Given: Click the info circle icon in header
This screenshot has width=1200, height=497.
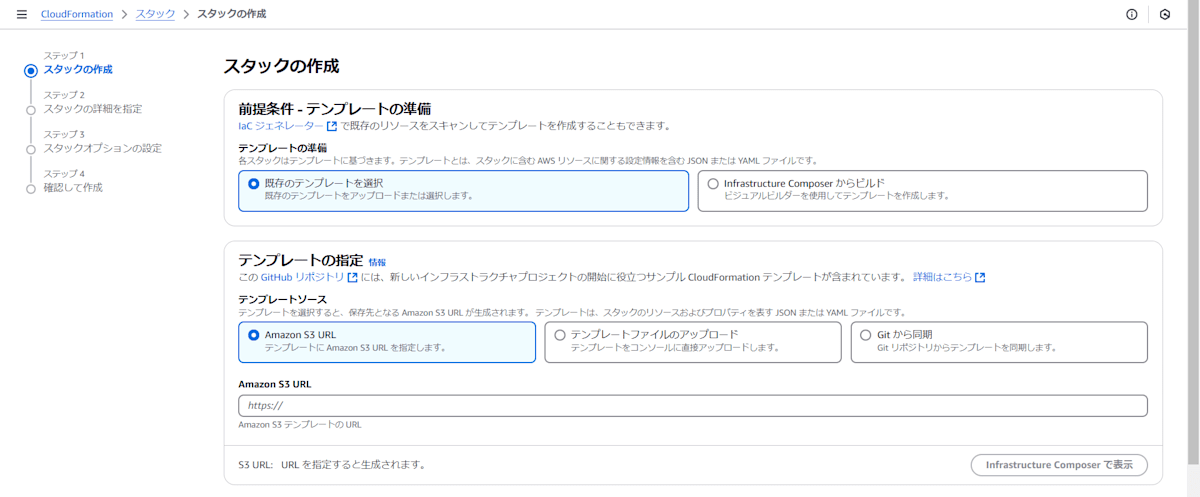Looking at the screenshot, I should point(1132,14).
